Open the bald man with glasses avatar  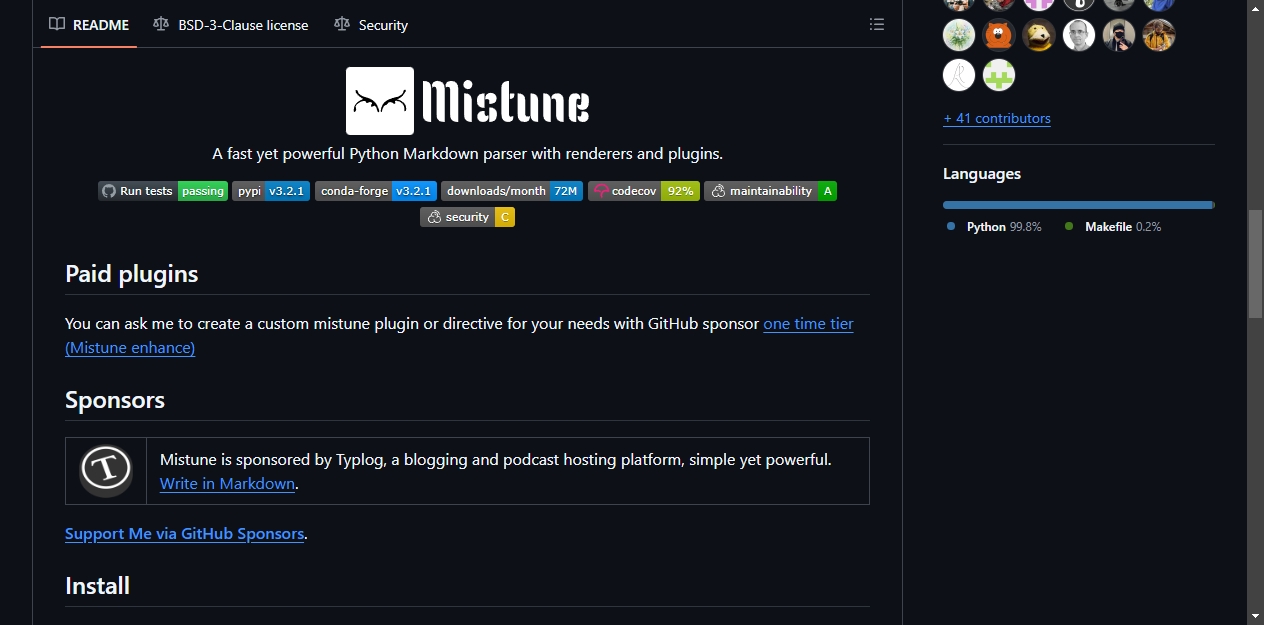coord(1079,35)
